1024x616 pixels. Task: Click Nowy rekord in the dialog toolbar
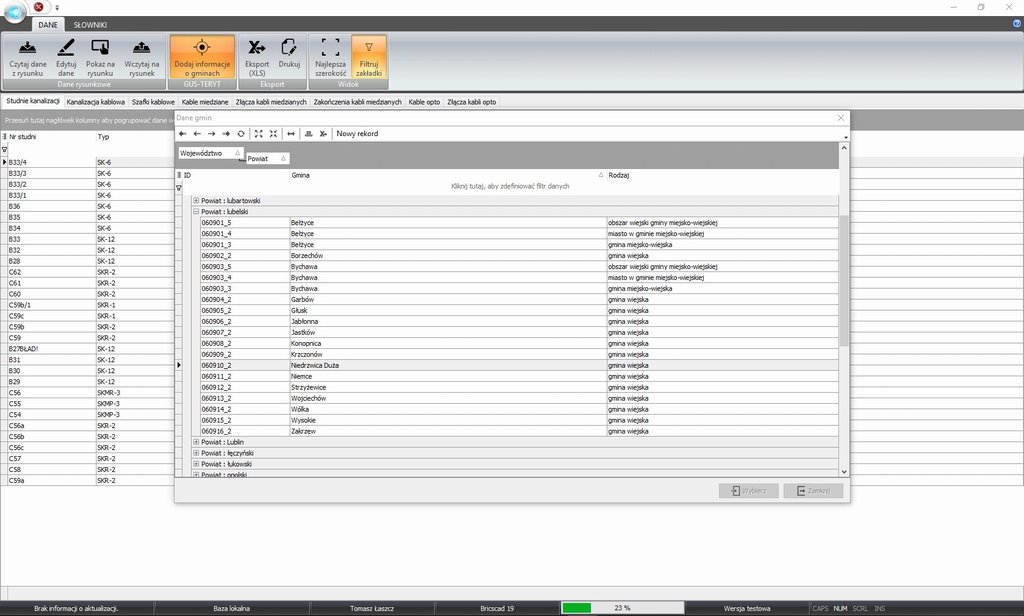pyautogui.click(x=357, y=134)
